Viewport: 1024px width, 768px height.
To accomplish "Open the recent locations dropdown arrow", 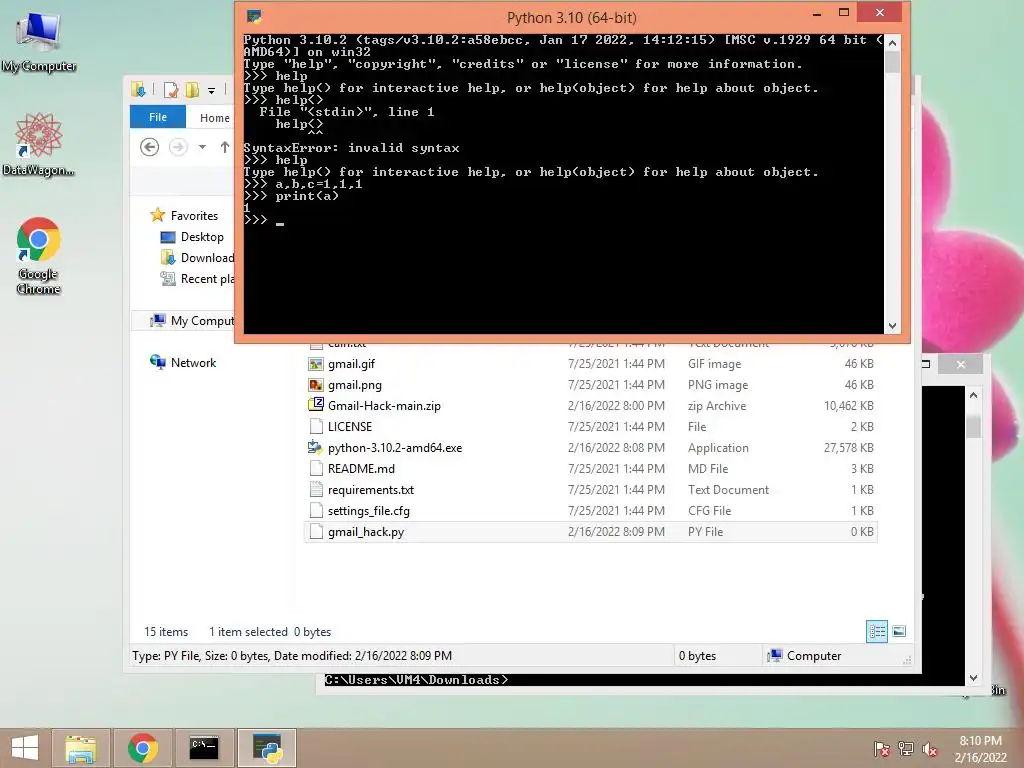I will tap(202, 147).
